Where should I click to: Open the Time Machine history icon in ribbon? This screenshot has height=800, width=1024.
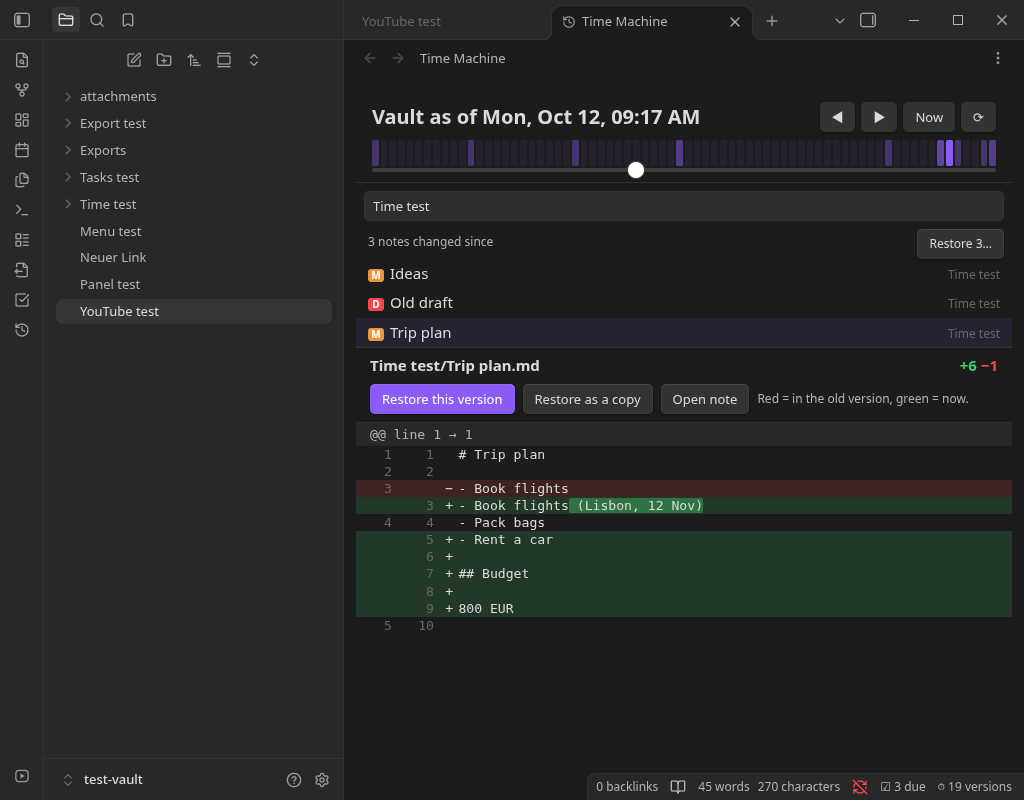22,330
